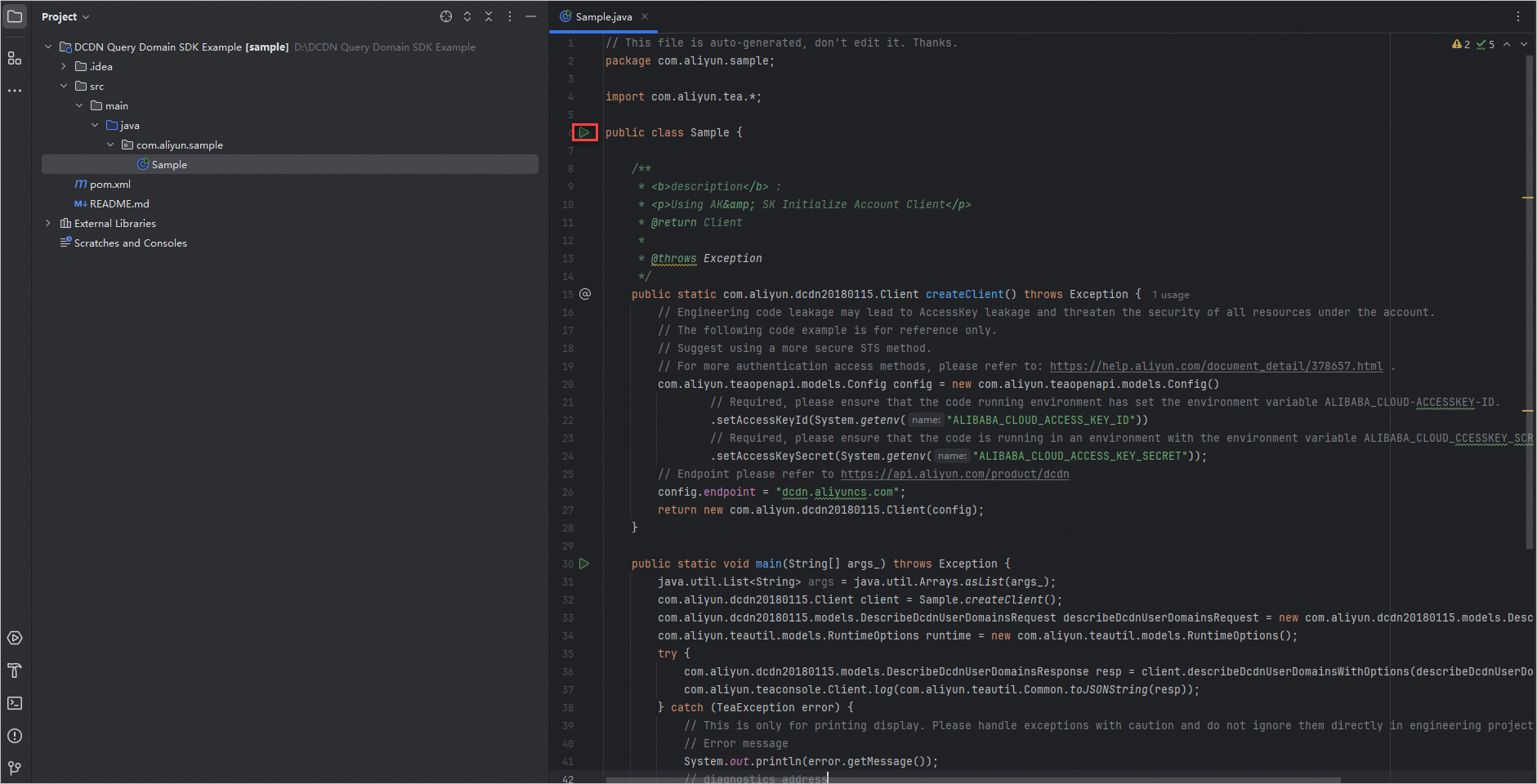Open pom.xml in project tree
The width and height of the screenshot is (1537, 784).
coord(109,184)
